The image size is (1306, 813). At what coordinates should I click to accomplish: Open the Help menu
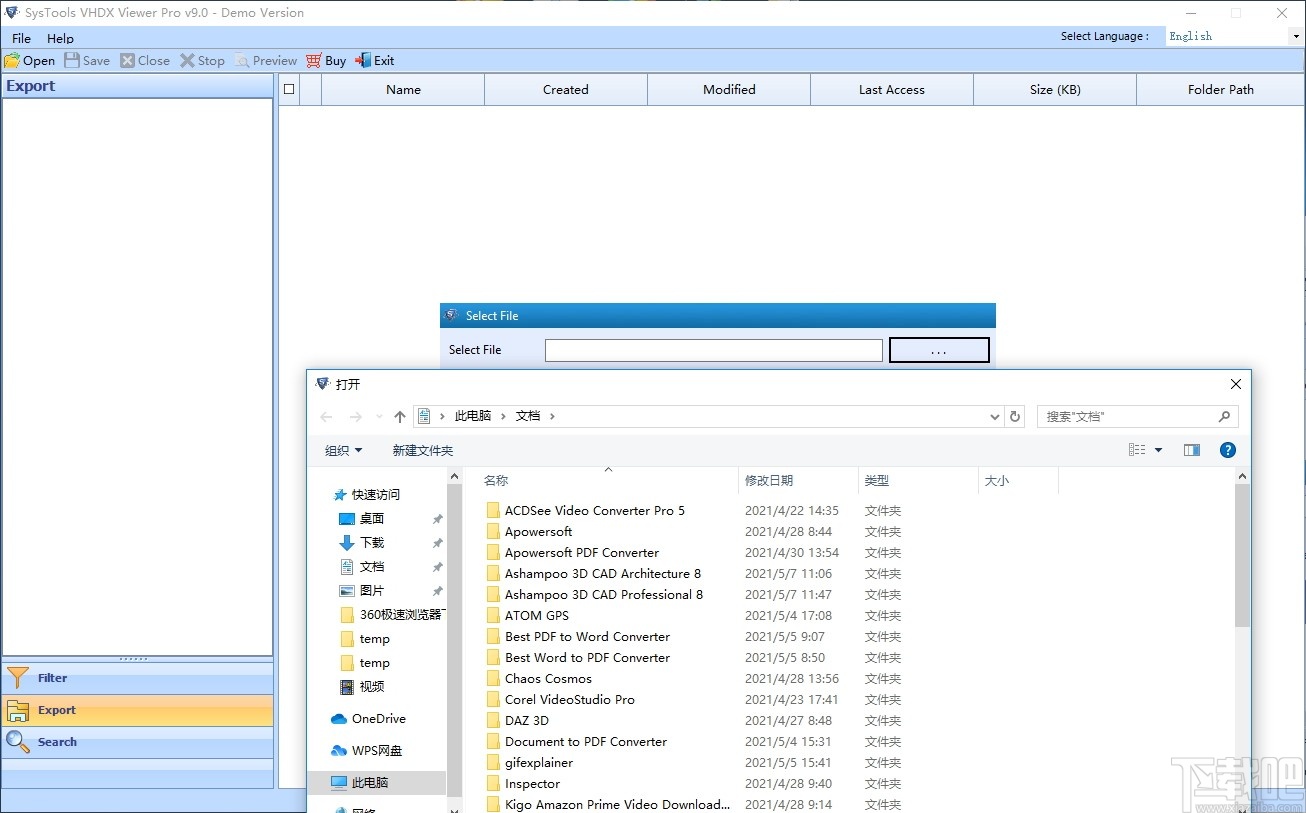(60, 38)
